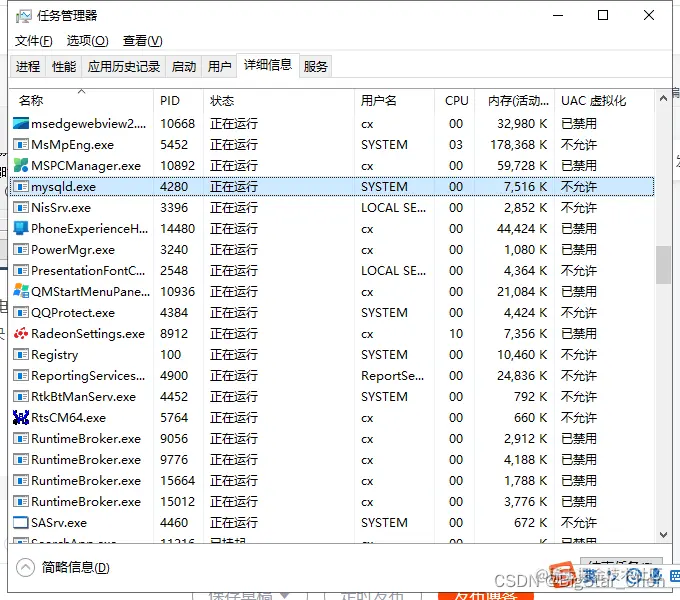Screen dimensions: 680x600
Task: Click the scrollbar up arrow
Action: pos(663,98)
